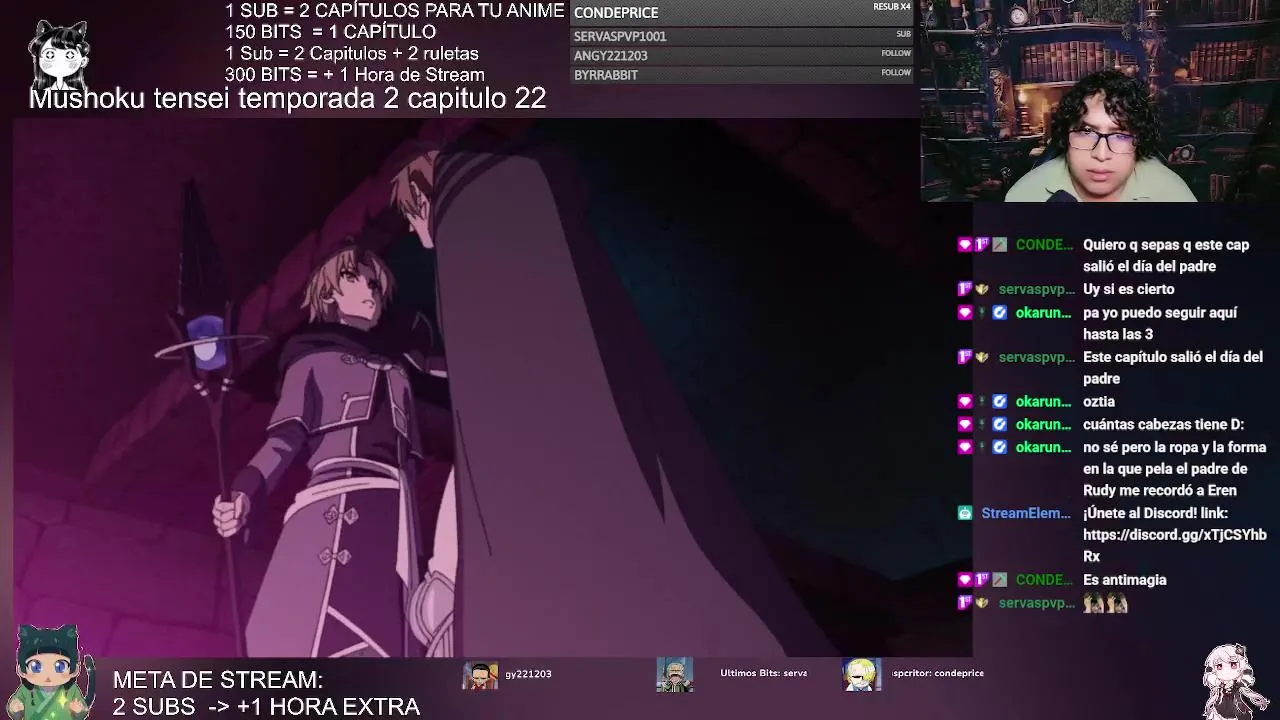Viewport: 1280px width, 720px height.
Task: Click heart badge on 'Quiero q sepas' message
Action: point(965,245)
